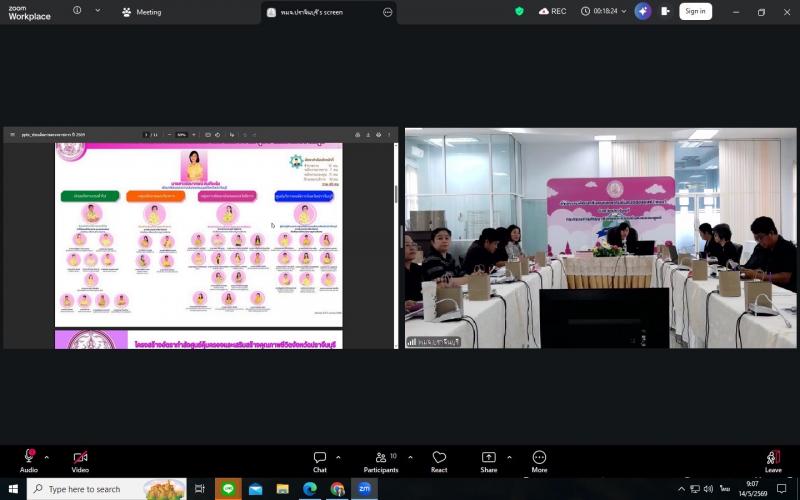
Task: Open the Chat panel
Action: click(x=320, y=461)
